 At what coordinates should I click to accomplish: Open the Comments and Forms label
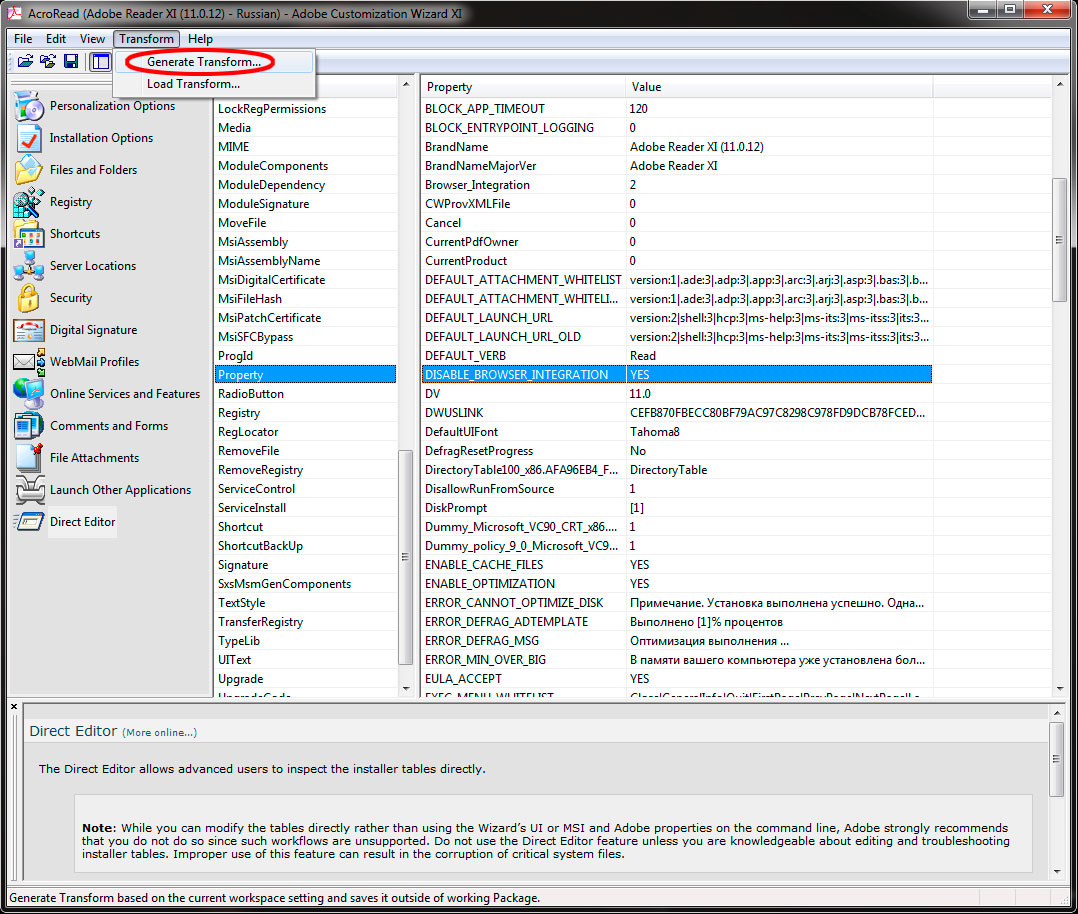[x=109, y=426]
